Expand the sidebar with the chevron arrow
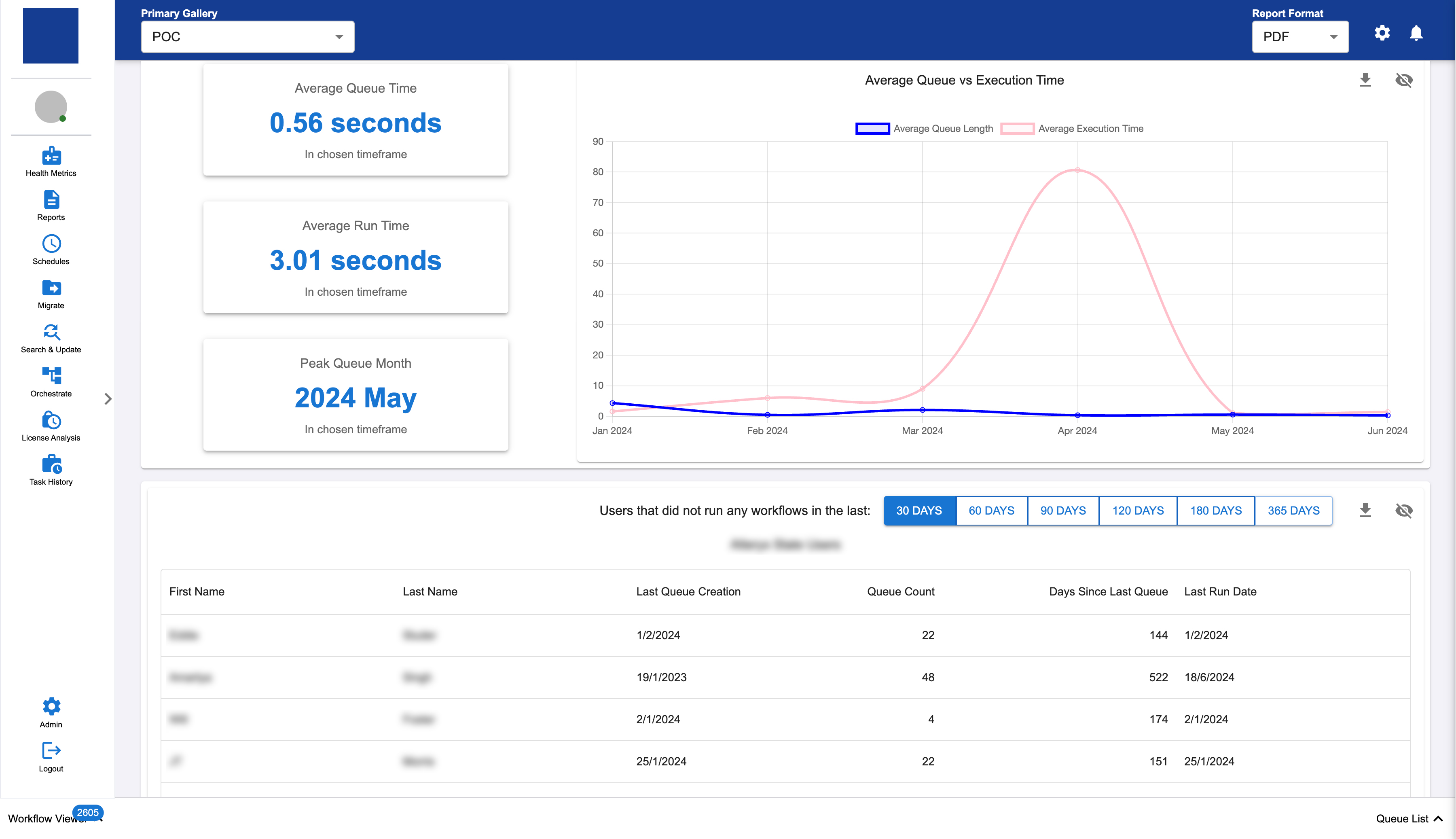The width and height of the screenshot is (1456, 839). (108, 399)
